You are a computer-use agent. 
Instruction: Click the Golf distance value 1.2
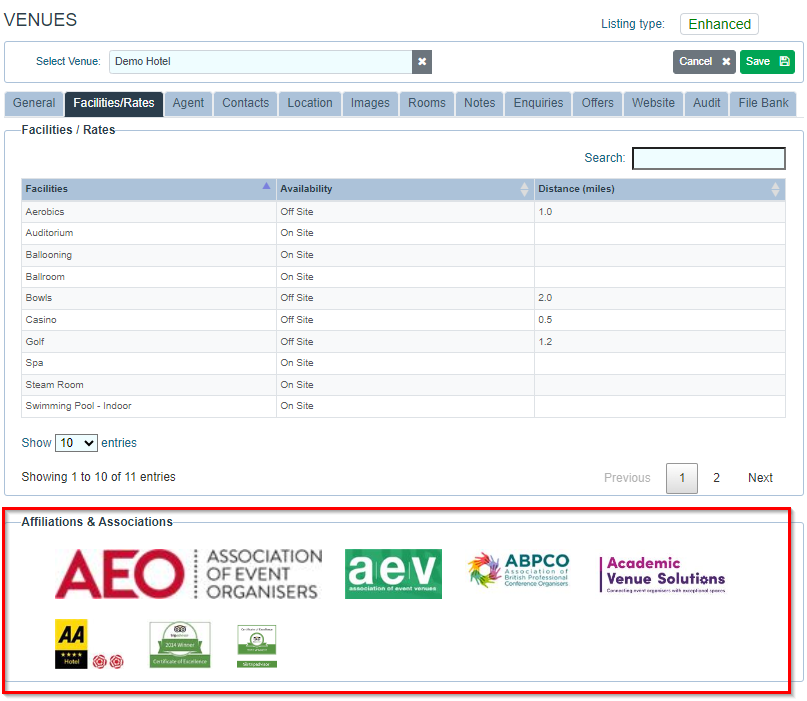(545, 342)
